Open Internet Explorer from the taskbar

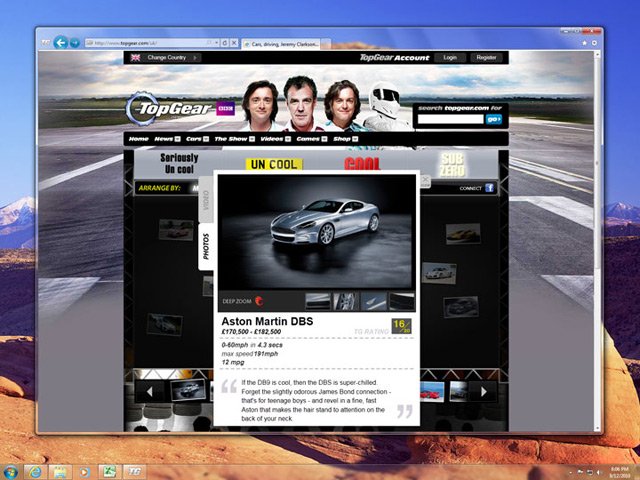point(35,472)
